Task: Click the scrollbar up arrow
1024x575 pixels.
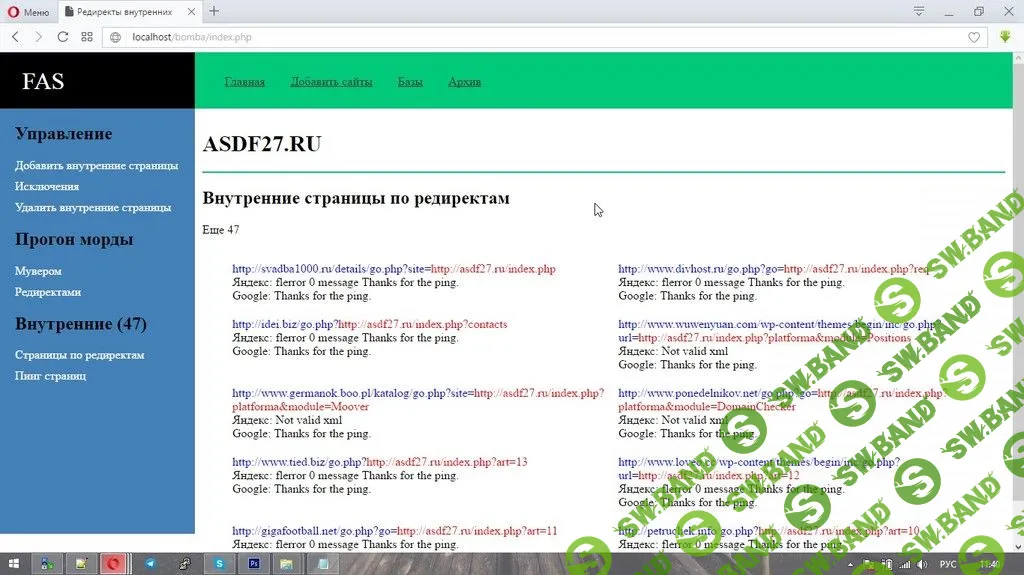Action: pyautogui.click(x=1018, y=58)
